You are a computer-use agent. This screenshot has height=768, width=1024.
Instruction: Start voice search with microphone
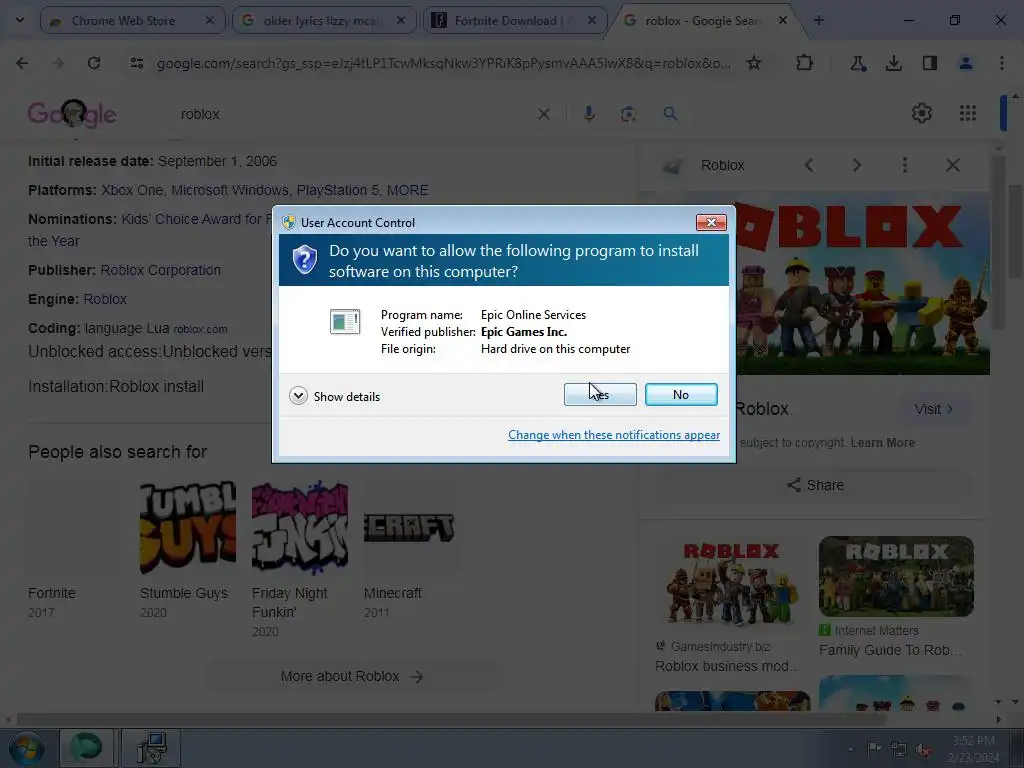tap(588, 114)
